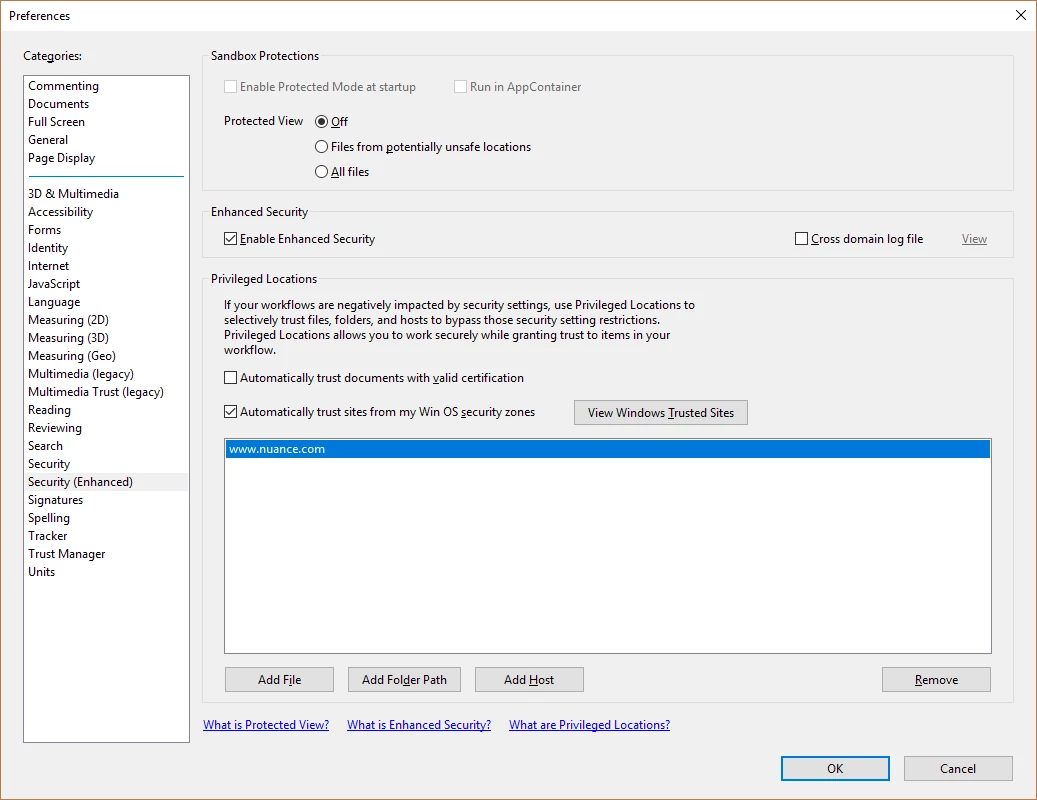Go to the Page Display category

pyautogui.click(x=62, y=158)
